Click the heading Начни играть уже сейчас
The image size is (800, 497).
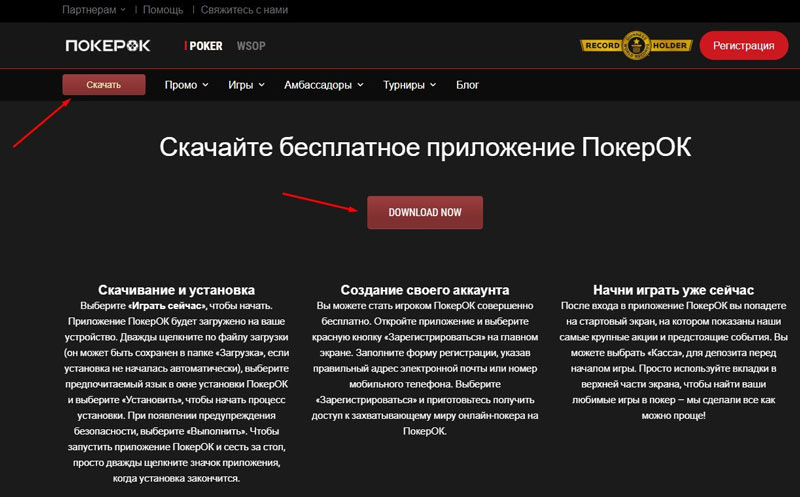[x=673, y=290]
